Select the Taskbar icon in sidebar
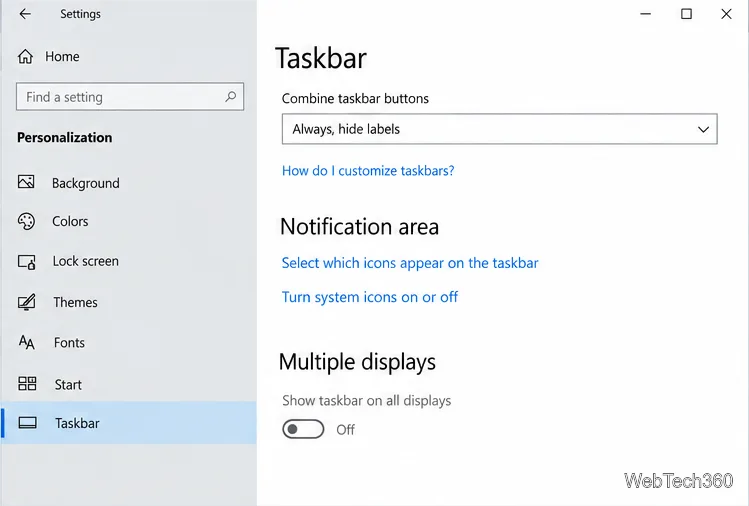This screenshot has width=749, height=506. pyautogui.click(x=27, y=423)
